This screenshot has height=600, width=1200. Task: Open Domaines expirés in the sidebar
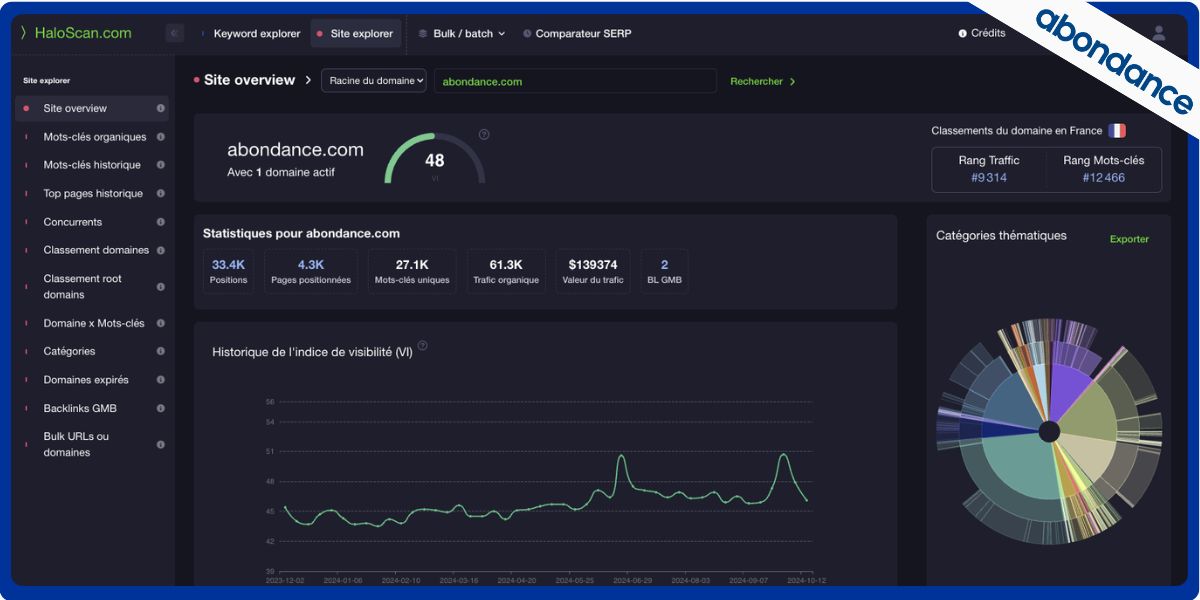[x=86, y=380]
